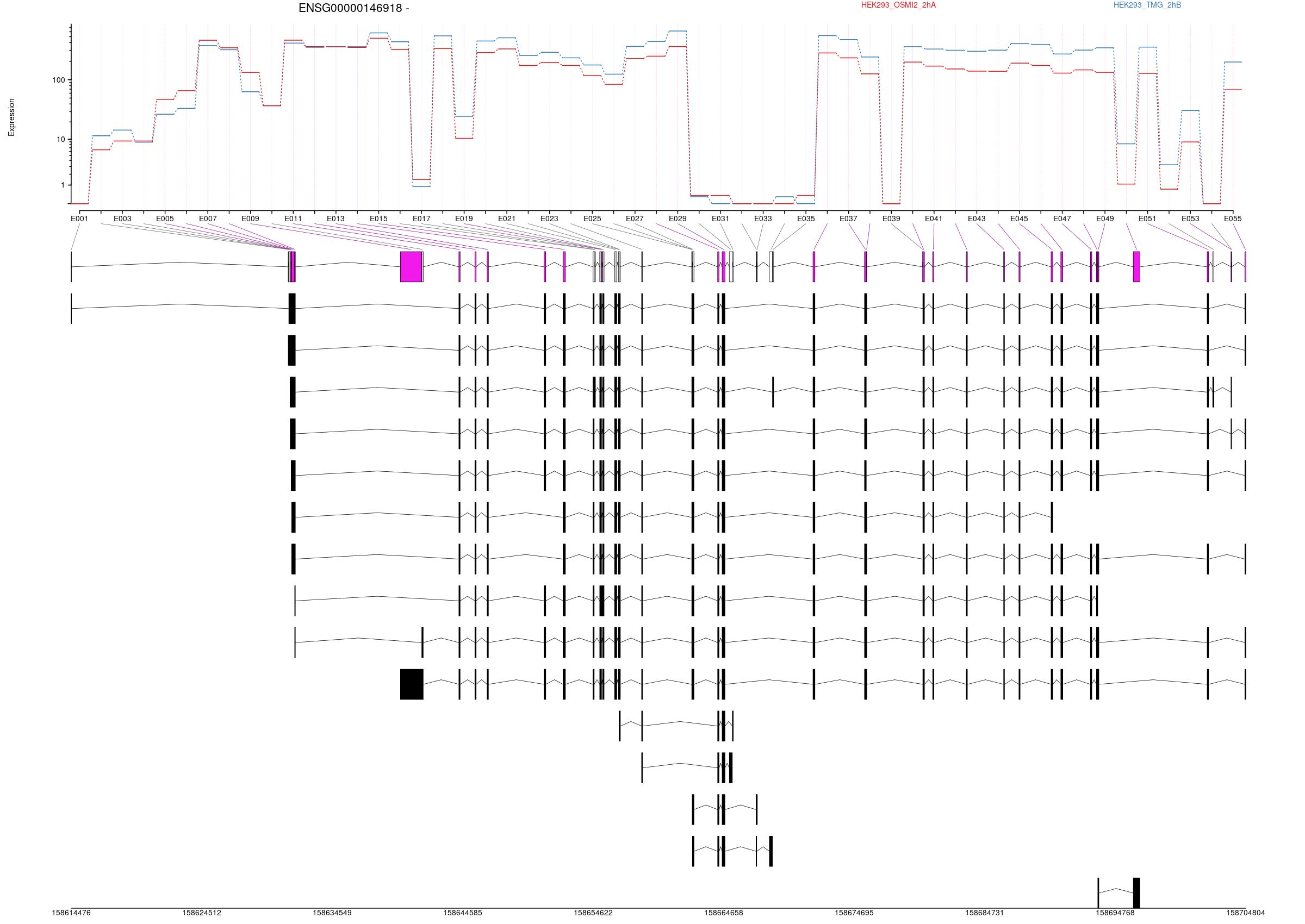
Task: Click the large black exon in transcript track
Action: (412, 684)
